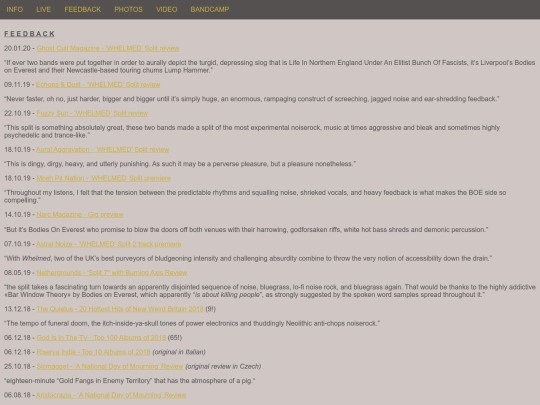
Task: Click the quote about "Gold Fangs in Enemy Territory"
Action: point(129,381)
